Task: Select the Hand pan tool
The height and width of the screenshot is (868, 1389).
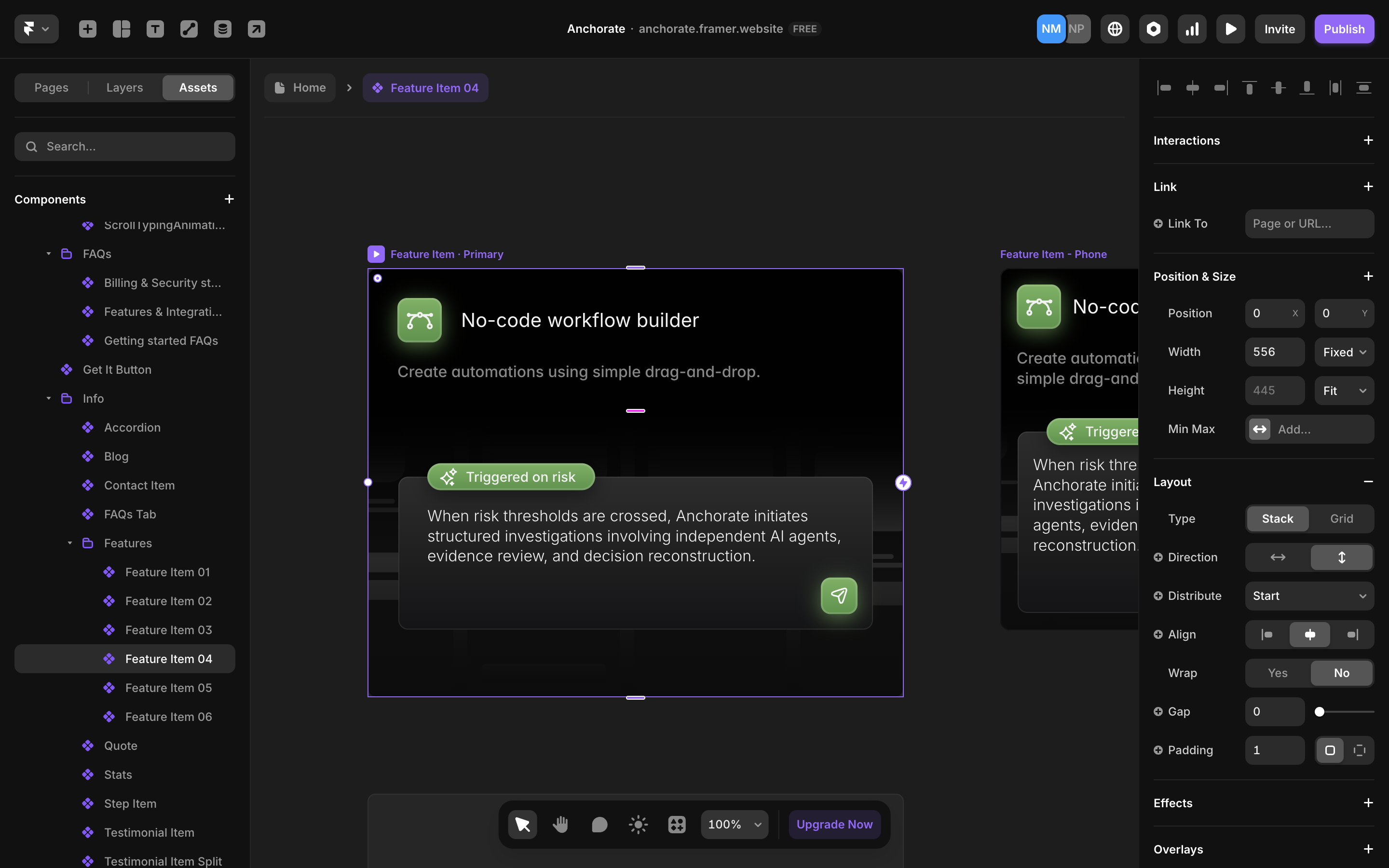Action: tap(560, 825)
